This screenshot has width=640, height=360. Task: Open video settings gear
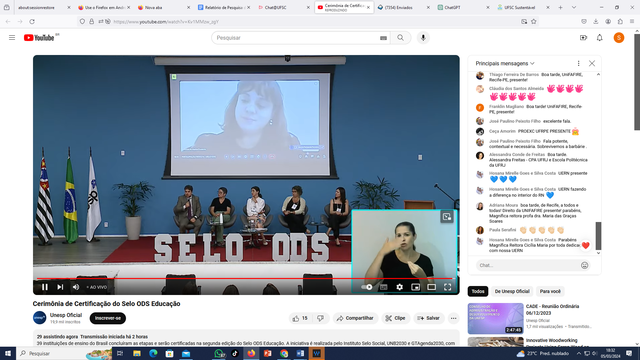click(400, 287)
